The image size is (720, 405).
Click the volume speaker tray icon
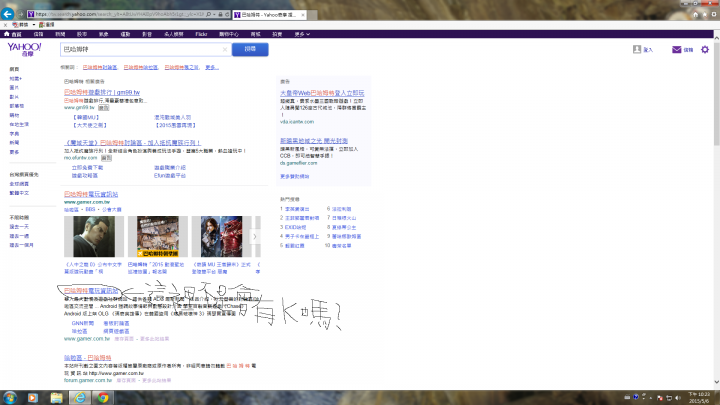[x=678, y=398]
